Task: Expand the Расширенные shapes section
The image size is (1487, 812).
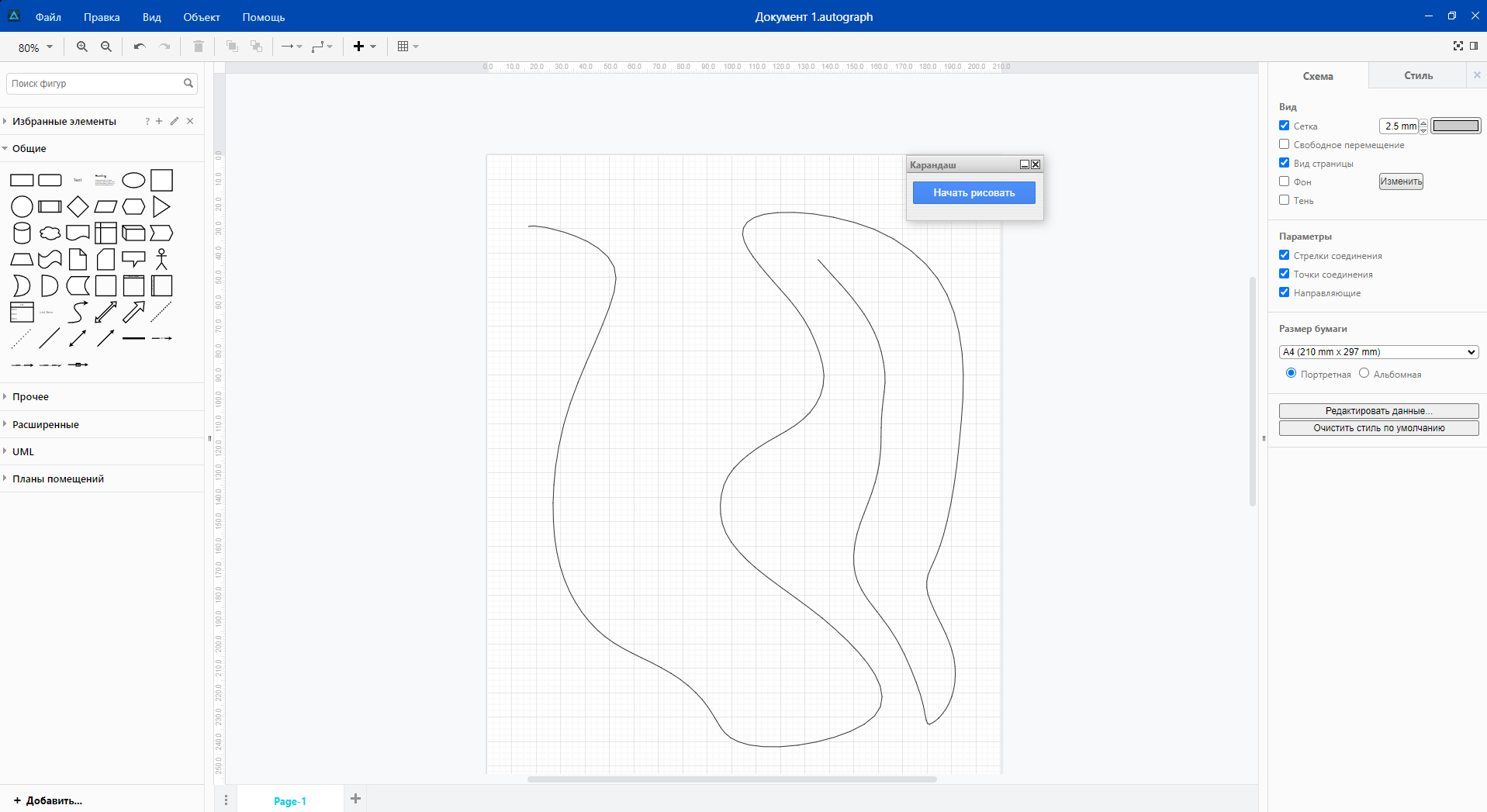Action: tap(102, 424)
